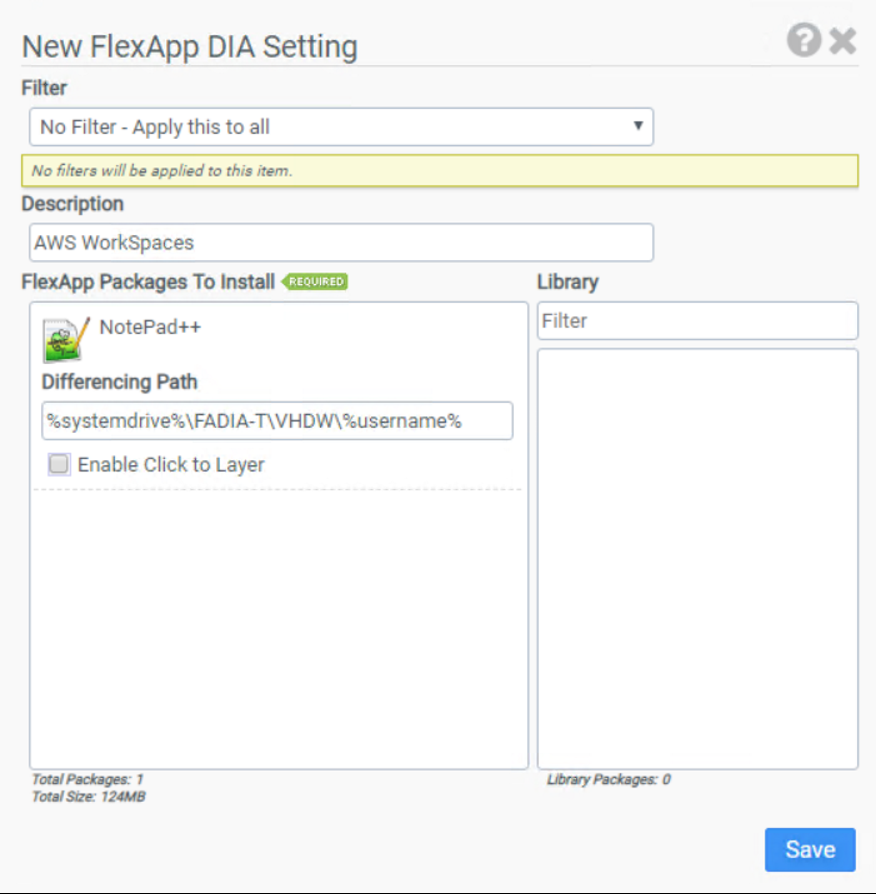The image size is (876, 894).
Task: Click the Description field containing AWS WorkSpaces
Action: point(340,242)
